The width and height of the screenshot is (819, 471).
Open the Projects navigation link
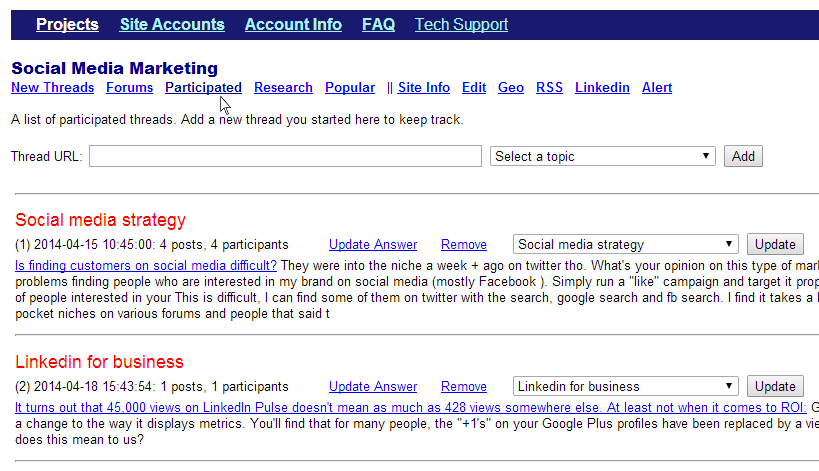pyautogui.click(x=67, y=25)
